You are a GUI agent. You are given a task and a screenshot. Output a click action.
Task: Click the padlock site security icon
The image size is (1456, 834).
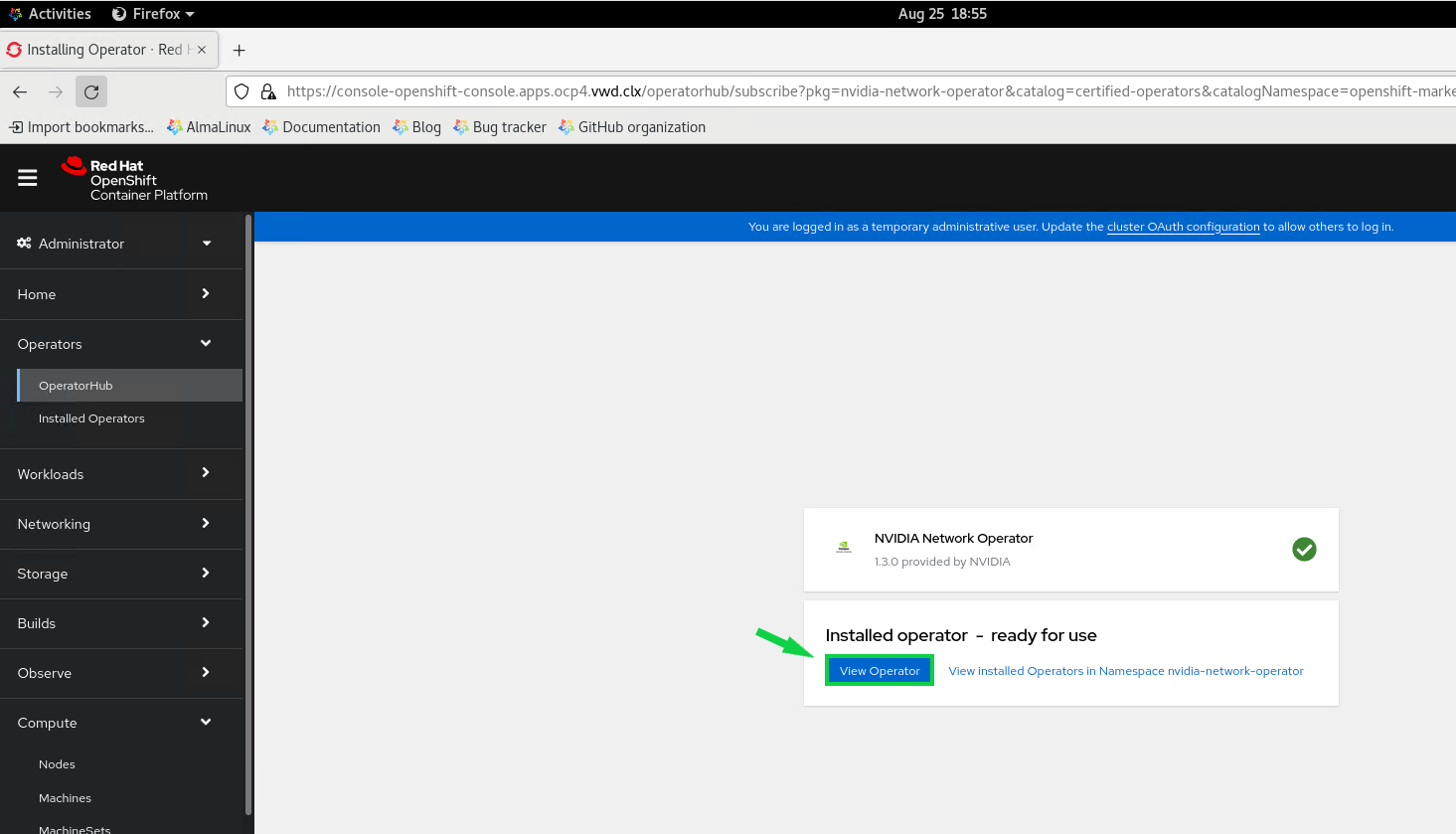click(x=267, y=91)
